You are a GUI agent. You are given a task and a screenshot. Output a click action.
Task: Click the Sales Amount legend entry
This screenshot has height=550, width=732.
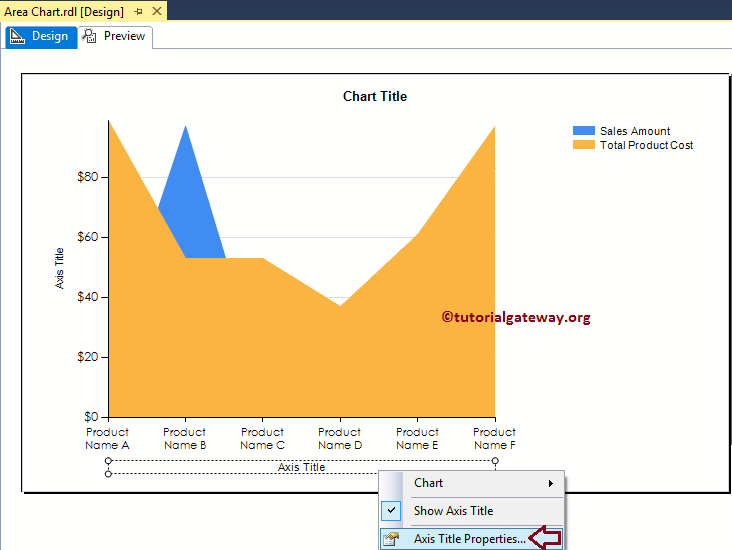tap(621, 131)
